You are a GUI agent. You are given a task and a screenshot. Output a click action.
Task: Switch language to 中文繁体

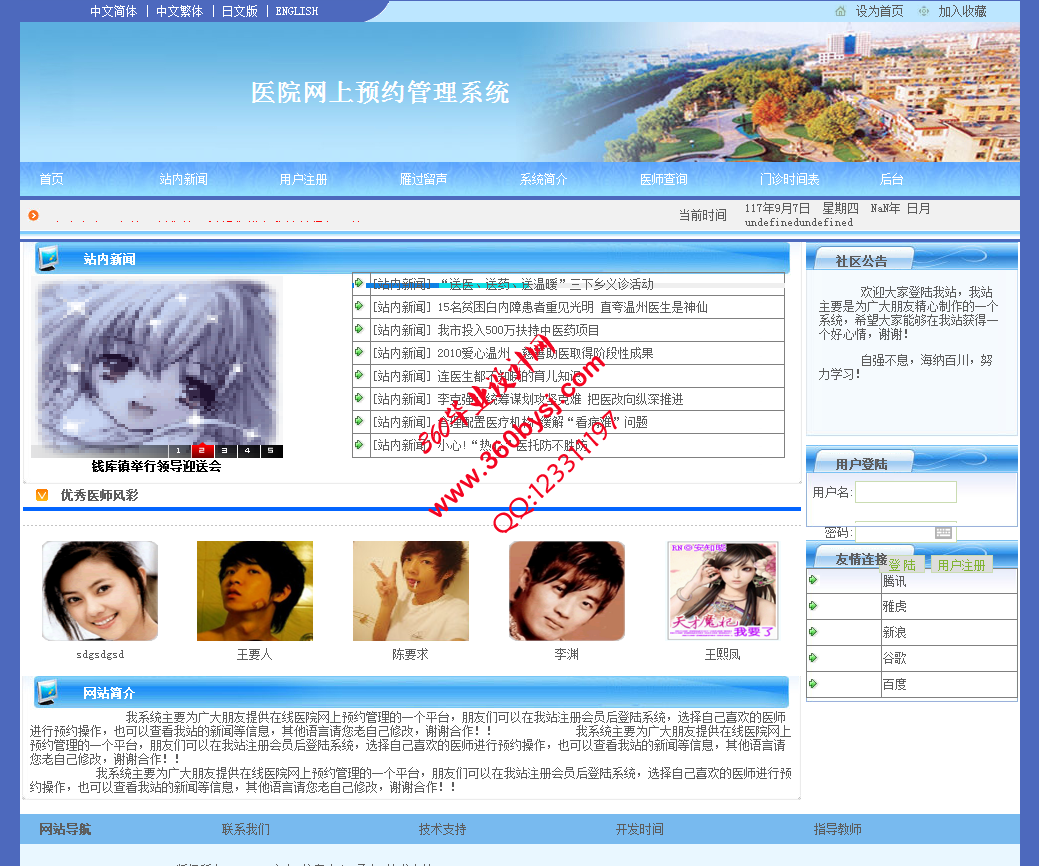coord(180,11)
